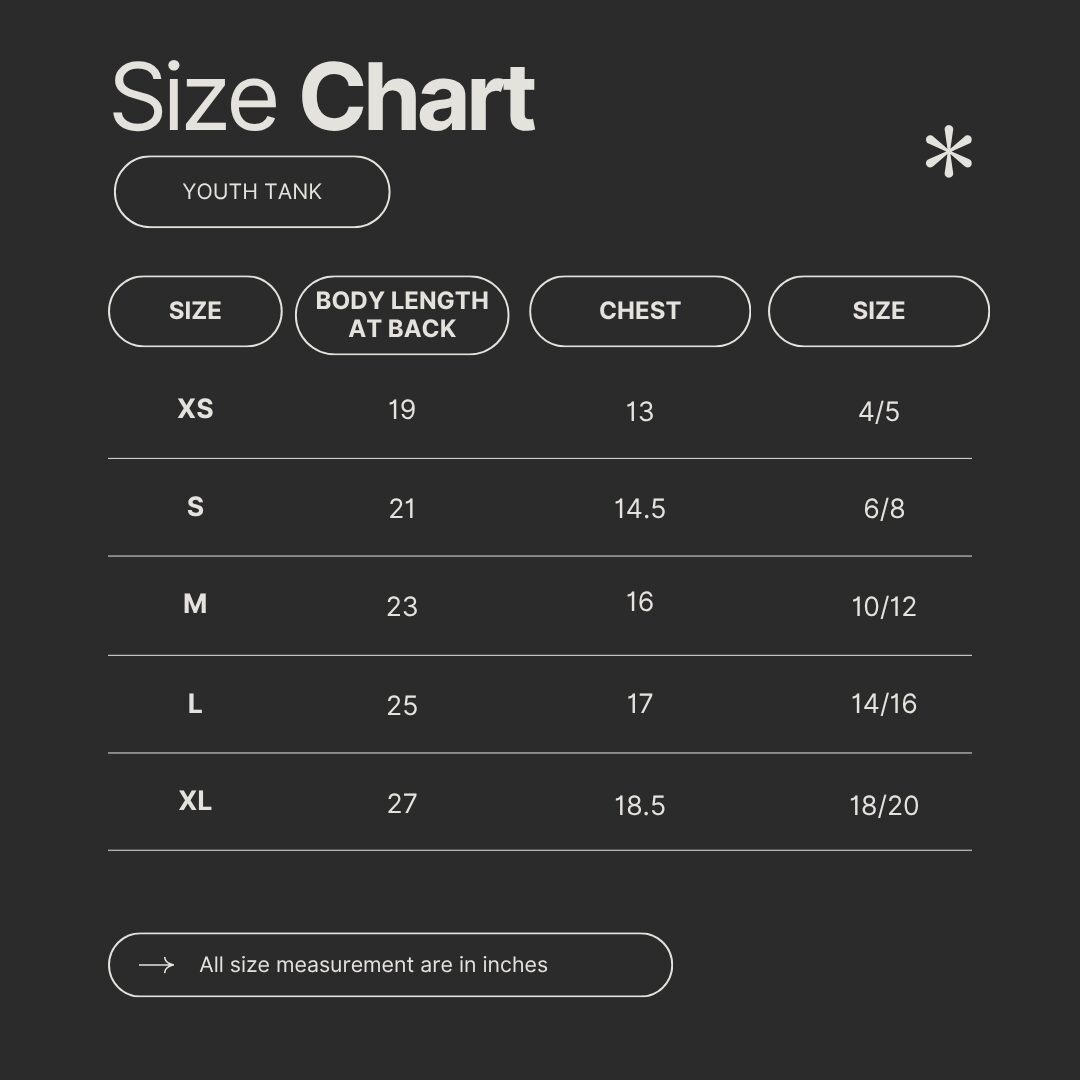Click the numeric size 14/16

(x=883, y=704)
